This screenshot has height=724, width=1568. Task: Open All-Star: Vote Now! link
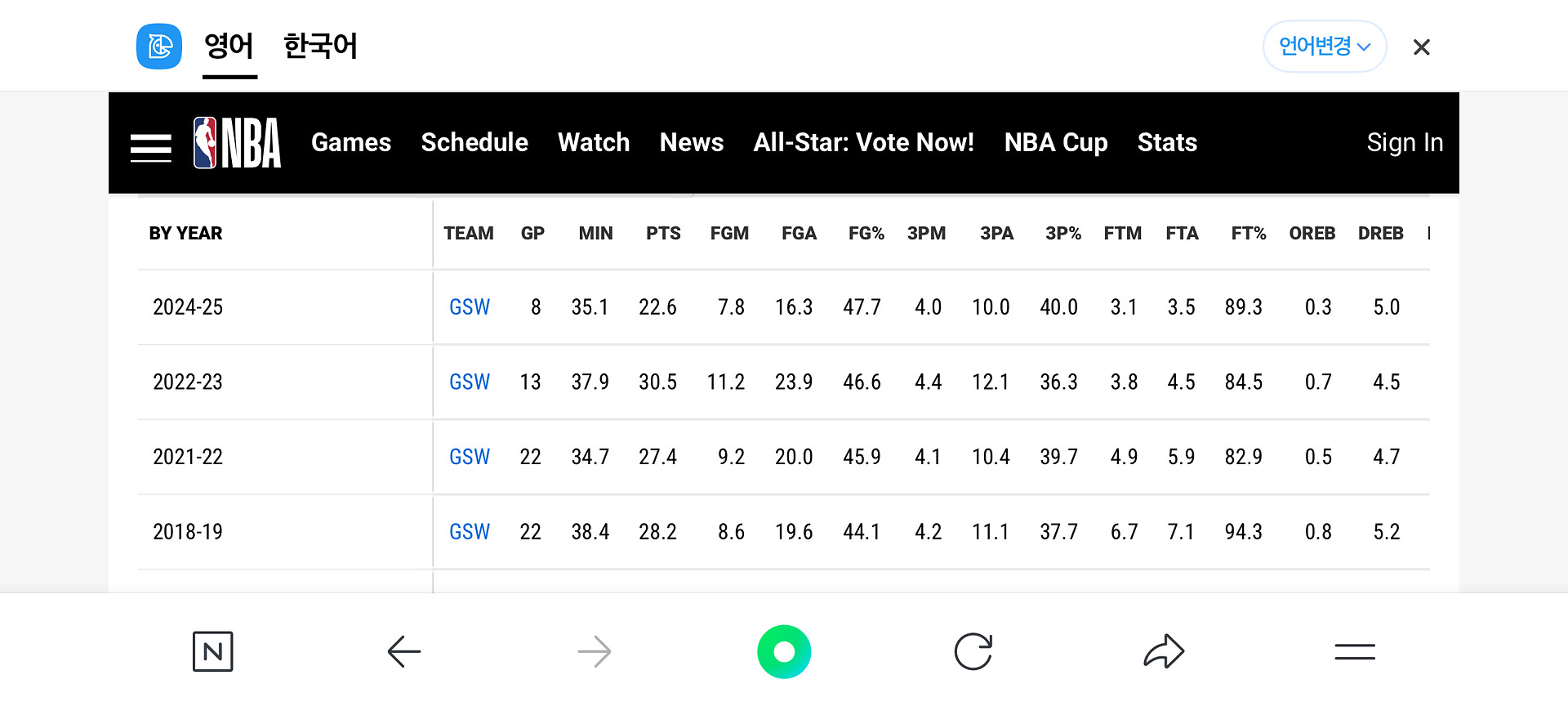pos(863,143)
